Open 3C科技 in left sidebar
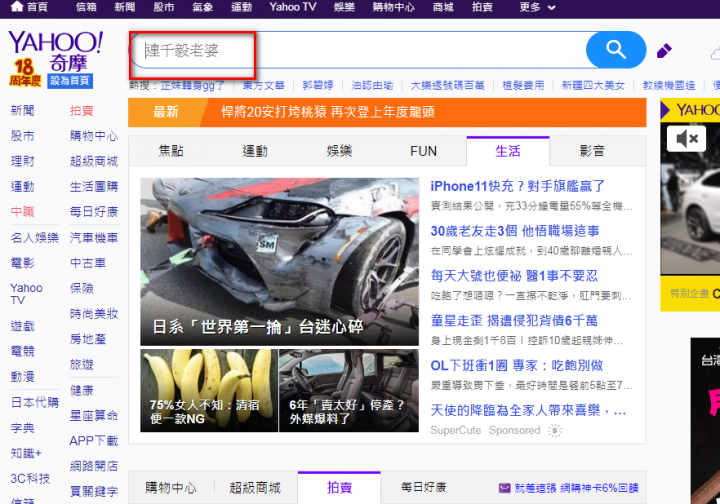The width and height of the screenshot is (720, 504). point(30,478)
